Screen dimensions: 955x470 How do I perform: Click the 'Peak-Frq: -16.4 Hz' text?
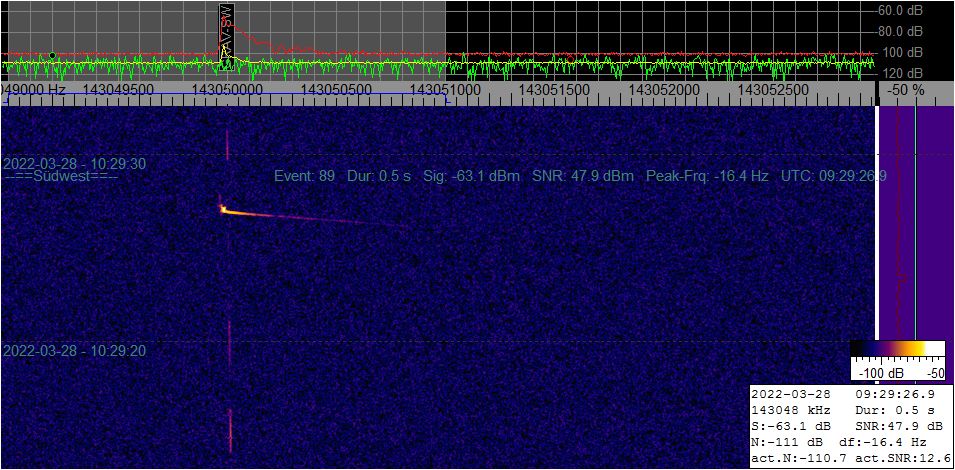pos(707,177)
